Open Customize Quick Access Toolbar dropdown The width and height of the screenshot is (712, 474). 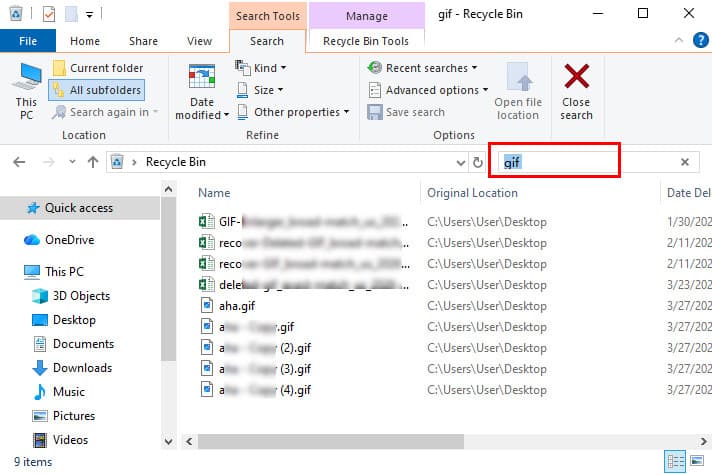tap(89, 15)
